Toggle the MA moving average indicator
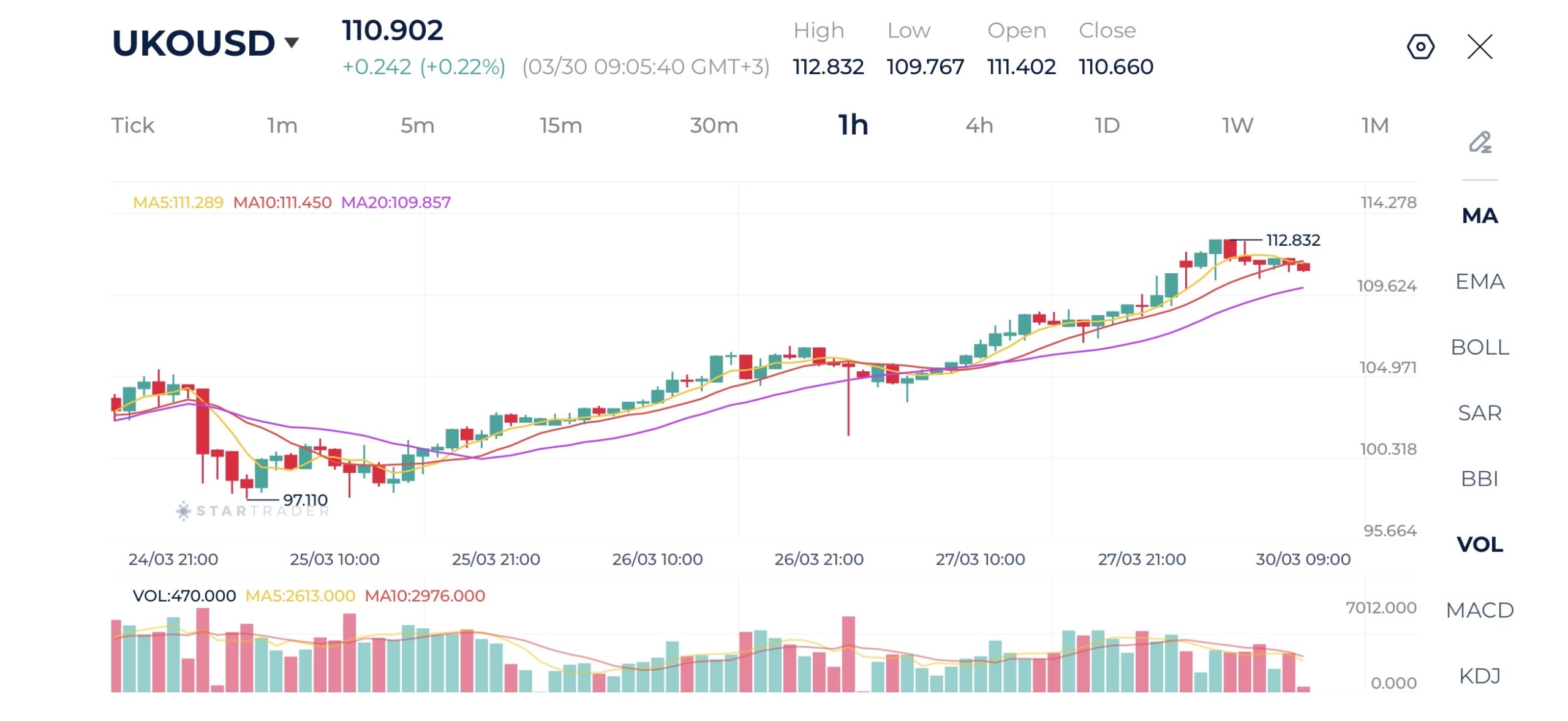 [1479, 216]
